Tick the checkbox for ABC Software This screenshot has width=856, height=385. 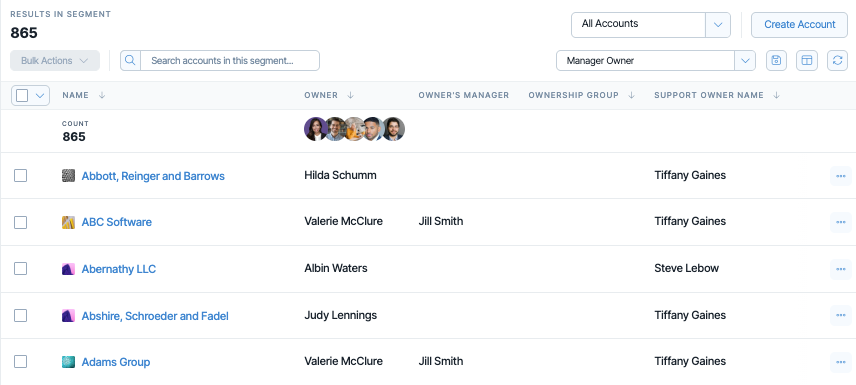(x=20, y=222)
